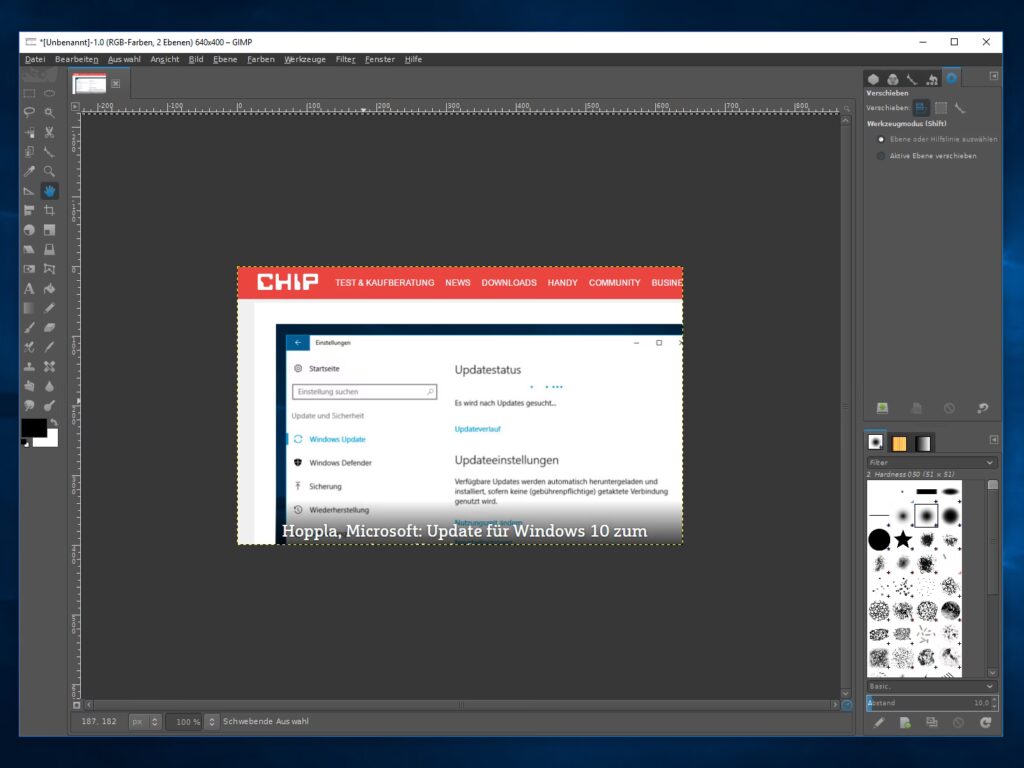Select the star-shaped brush thumbnail
The height and width of the screenshot is (768, 1024).
tap(903, 540)
